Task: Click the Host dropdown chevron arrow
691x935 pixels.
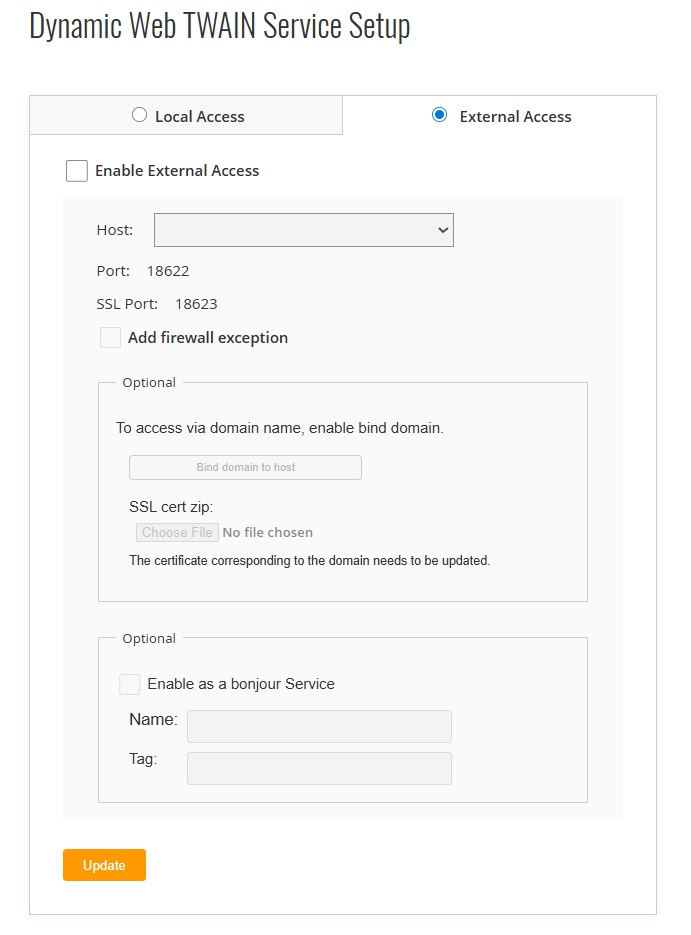Action: tap(443, 230)
